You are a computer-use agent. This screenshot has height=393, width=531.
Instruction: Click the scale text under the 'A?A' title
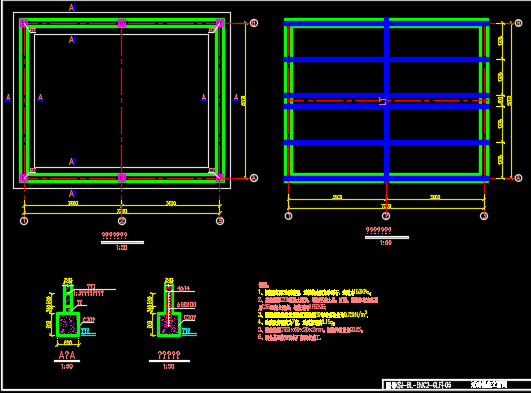tap(67, 367)
